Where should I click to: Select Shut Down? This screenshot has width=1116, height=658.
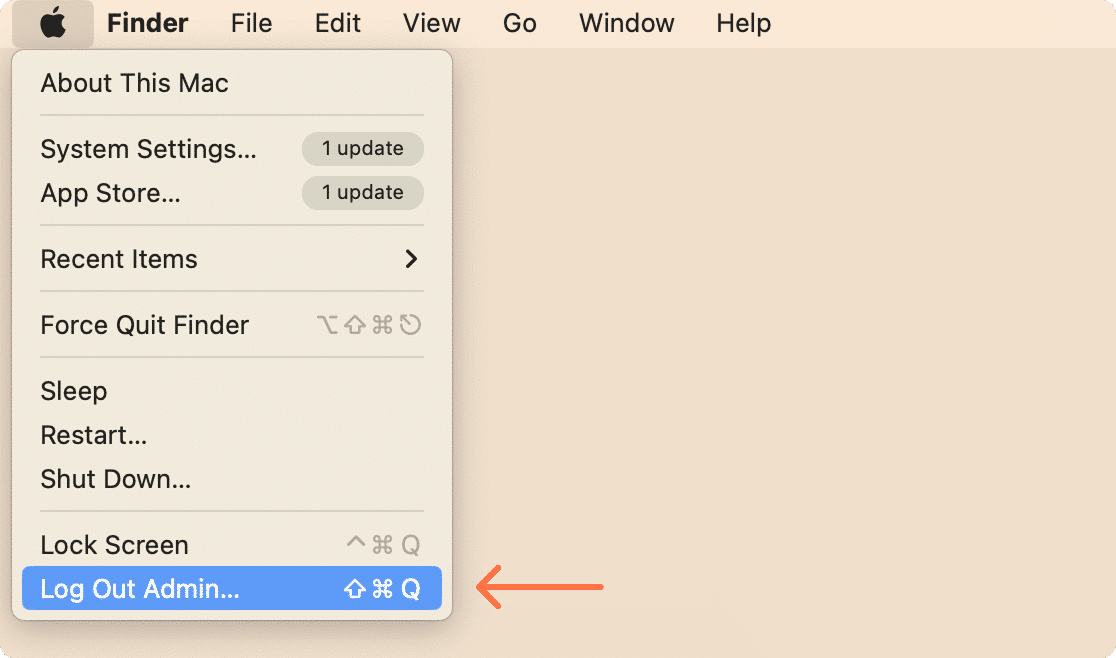pos(115,479)
